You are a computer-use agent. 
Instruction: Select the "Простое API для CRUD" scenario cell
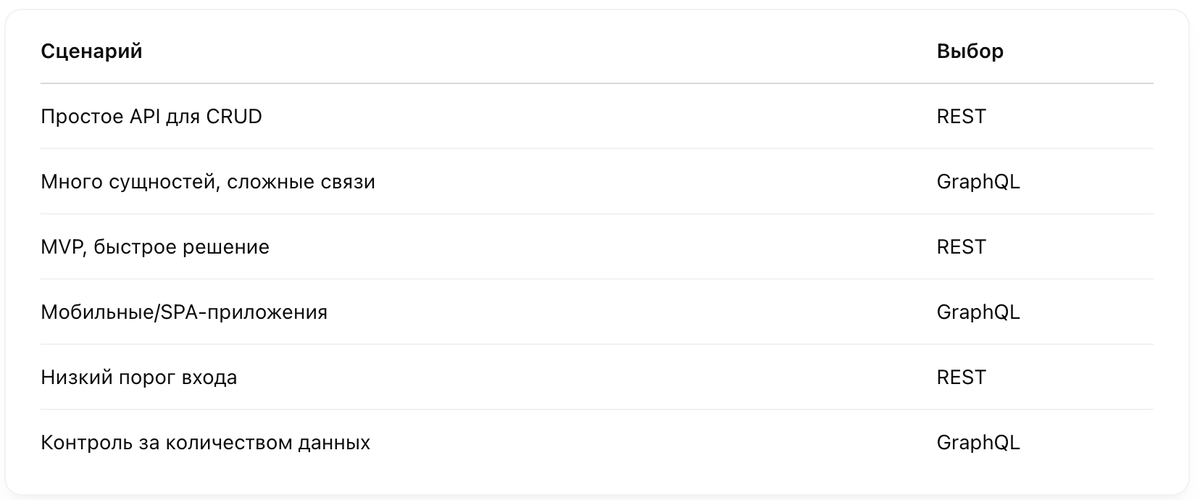coord(151,117)
